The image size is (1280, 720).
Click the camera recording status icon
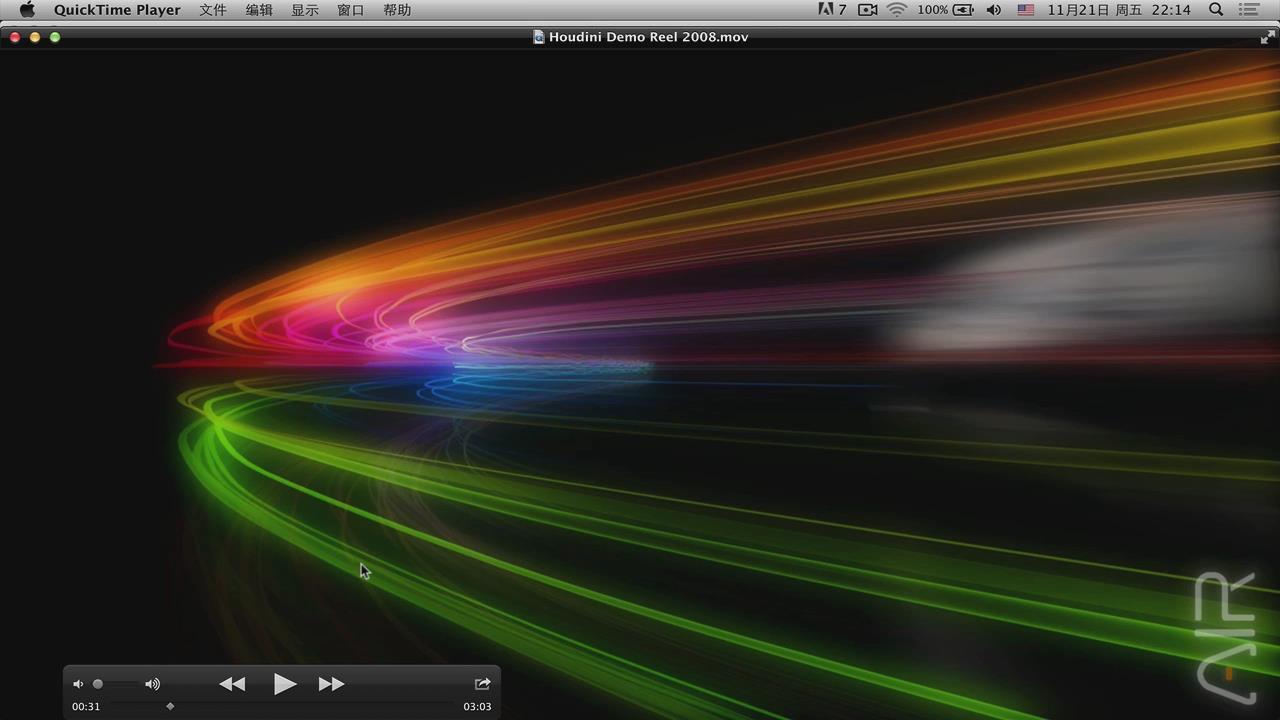pos(867,10)
